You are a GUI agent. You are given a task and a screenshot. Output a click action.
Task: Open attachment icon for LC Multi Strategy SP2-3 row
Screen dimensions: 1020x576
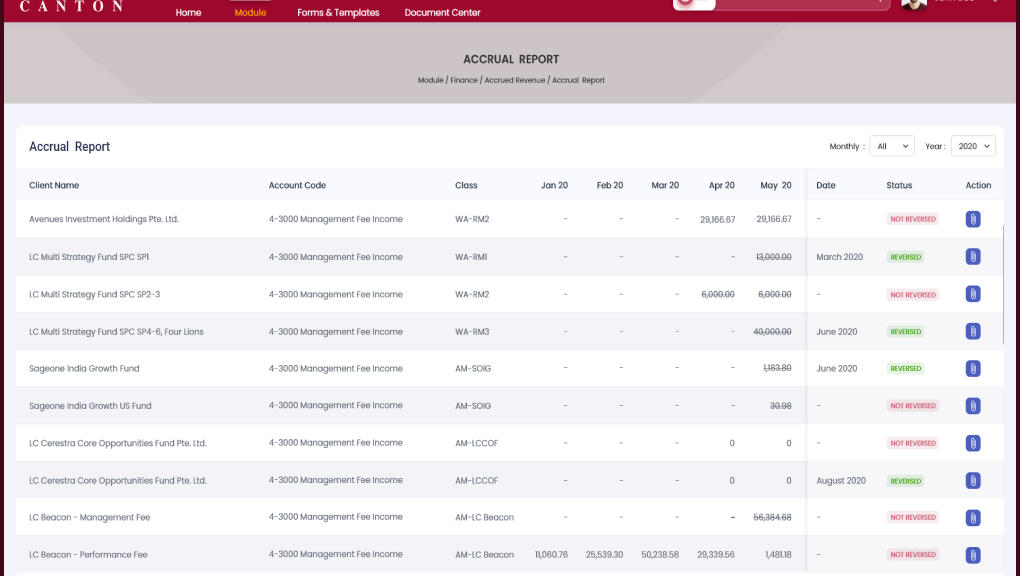click(973, 294)
